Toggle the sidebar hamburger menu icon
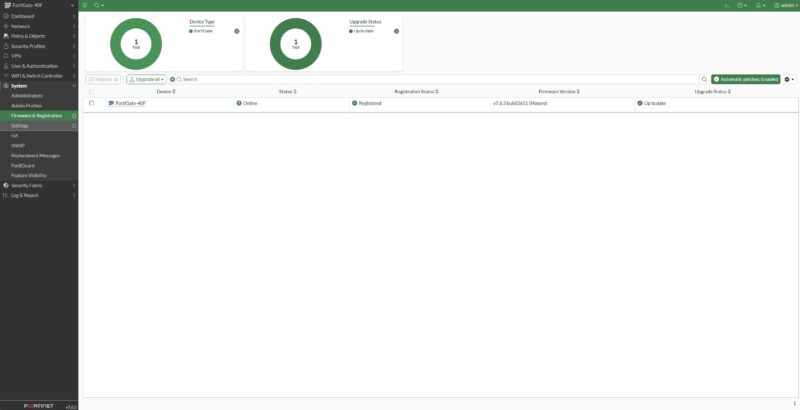This screenshot has height=410, width=800. click(x=85, y=5)
